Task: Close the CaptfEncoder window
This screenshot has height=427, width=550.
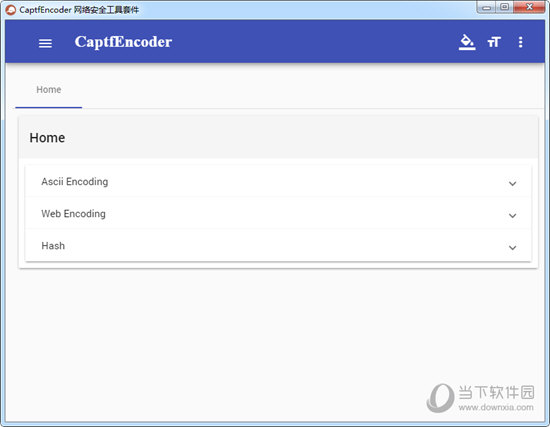Action: pyautogui.click(x=529, y=7)
